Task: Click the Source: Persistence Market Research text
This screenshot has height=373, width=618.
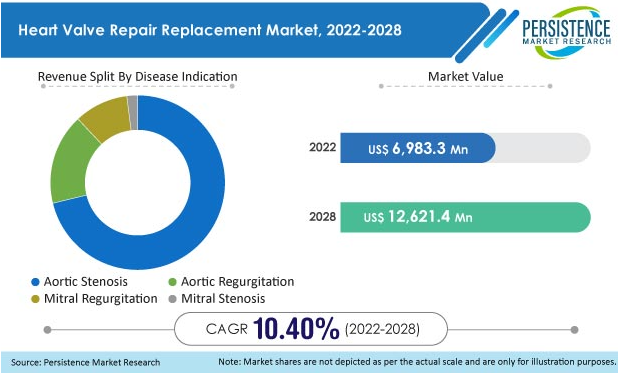Action: click(86, 362)
